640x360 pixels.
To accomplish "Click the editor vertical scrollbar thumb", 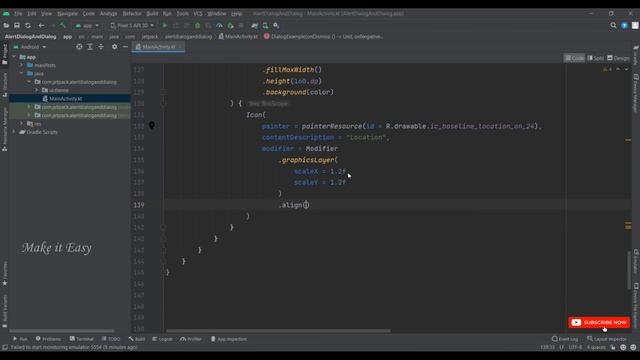I will [629, 271].
